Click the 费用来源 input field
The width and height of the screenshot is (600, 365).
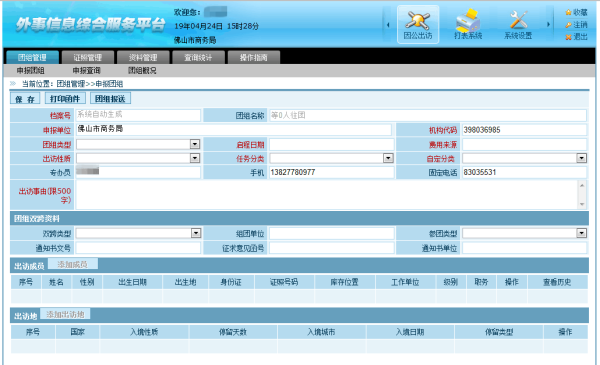click(524, 145)
